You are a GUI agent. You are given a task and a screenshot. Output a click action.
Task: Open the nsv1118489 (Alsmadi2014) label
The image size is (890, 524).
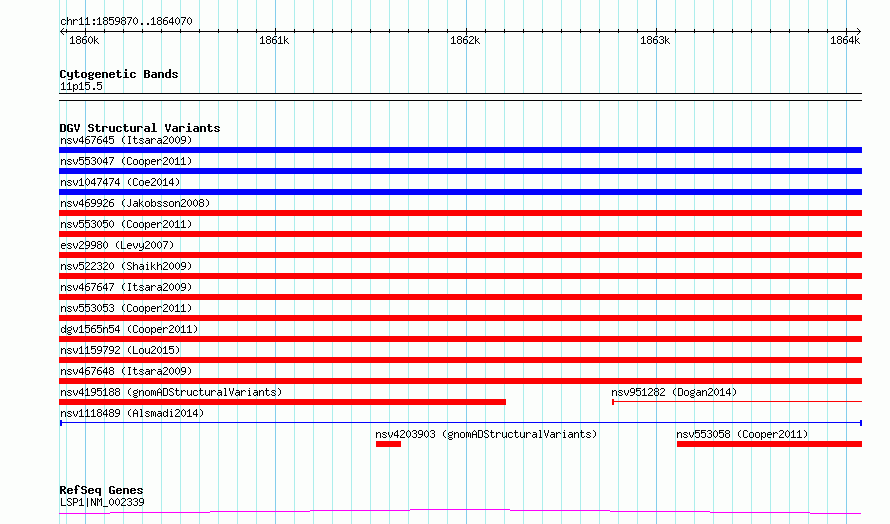(132, 413)
